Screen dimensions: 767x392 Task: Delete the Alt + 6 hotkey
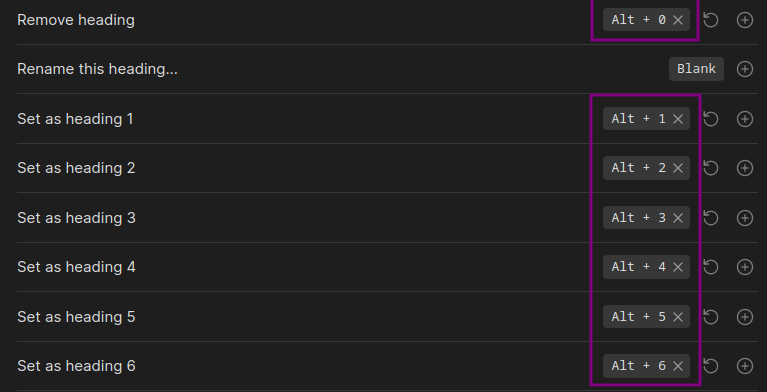coord(677,366)
